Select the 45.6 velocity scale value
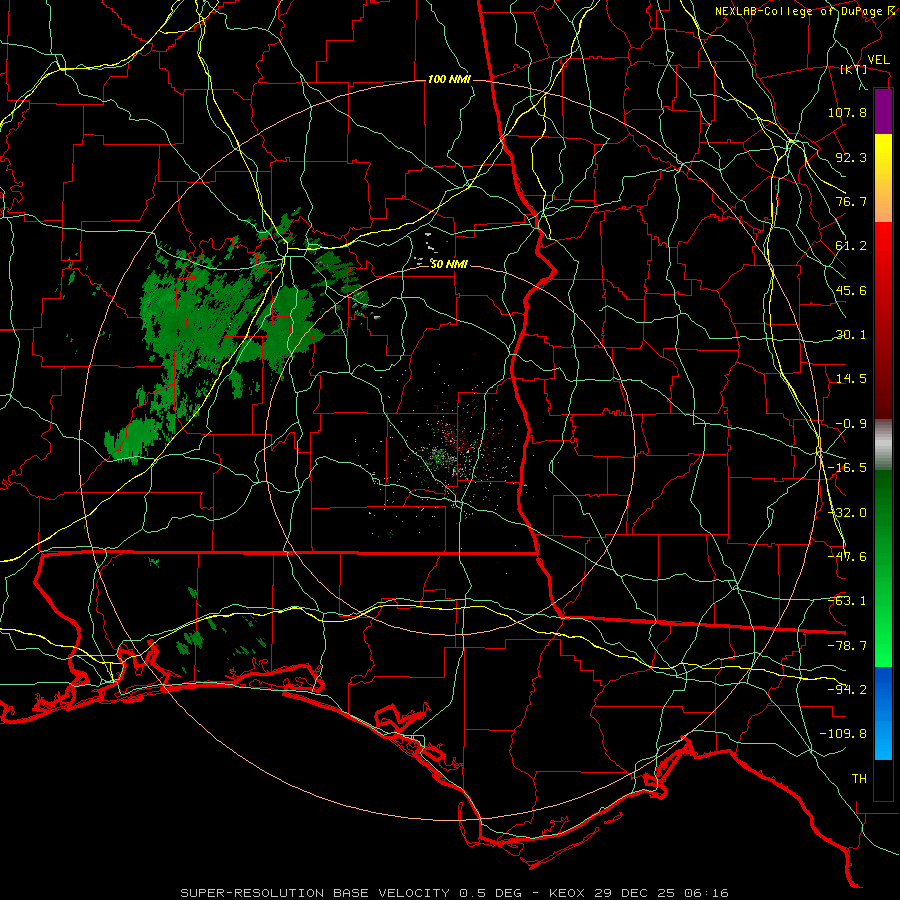This screenshot has width=900, height=900. [851, 290]
